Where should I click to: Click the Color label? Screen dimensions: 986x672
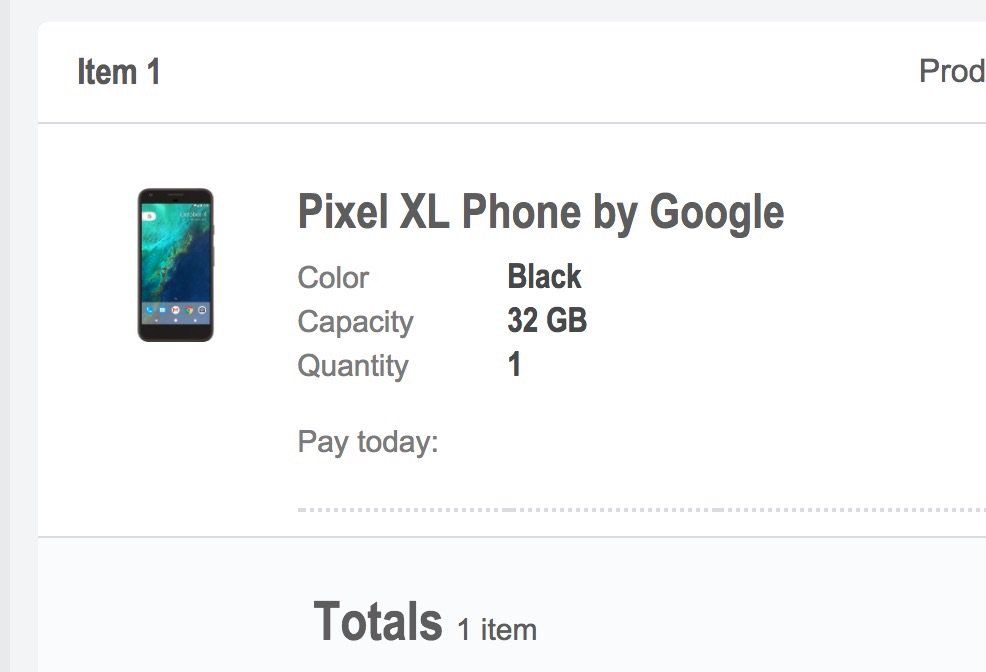333,278
